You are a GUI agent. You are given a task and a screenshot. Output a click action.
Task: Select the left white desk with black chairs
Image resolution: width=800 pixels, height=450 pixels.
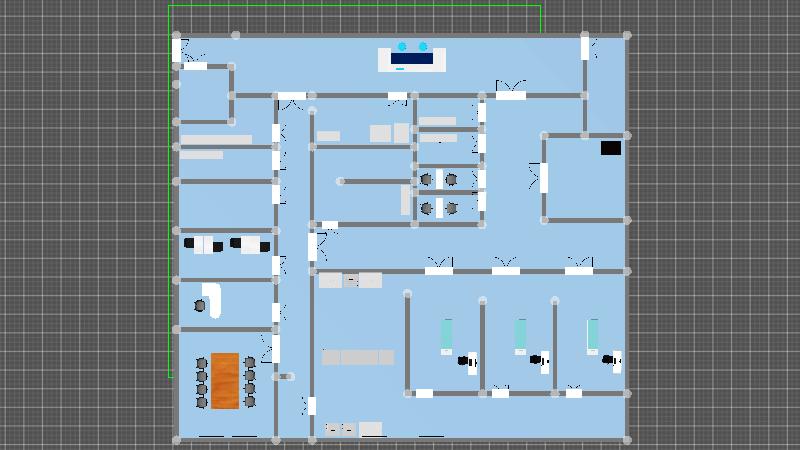203,245
